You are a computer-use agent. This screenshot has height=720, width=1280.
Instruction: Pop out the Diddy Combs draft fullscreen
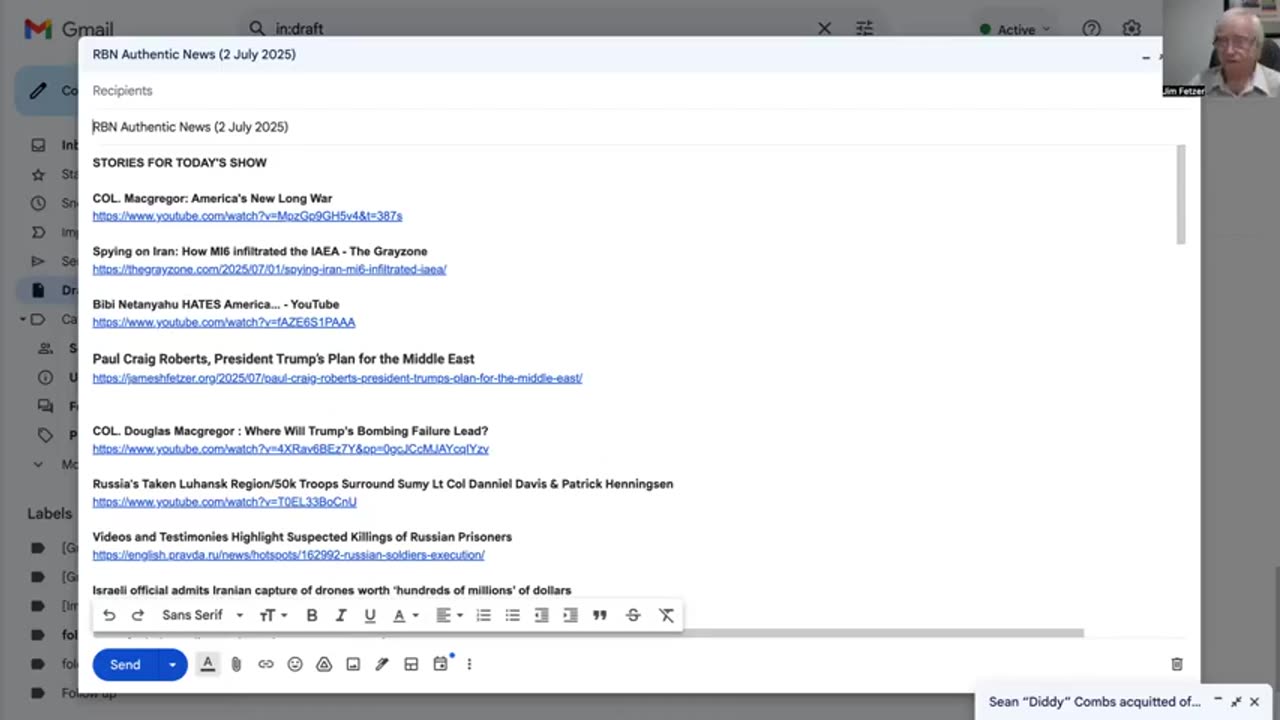(x=1236, y=702)
